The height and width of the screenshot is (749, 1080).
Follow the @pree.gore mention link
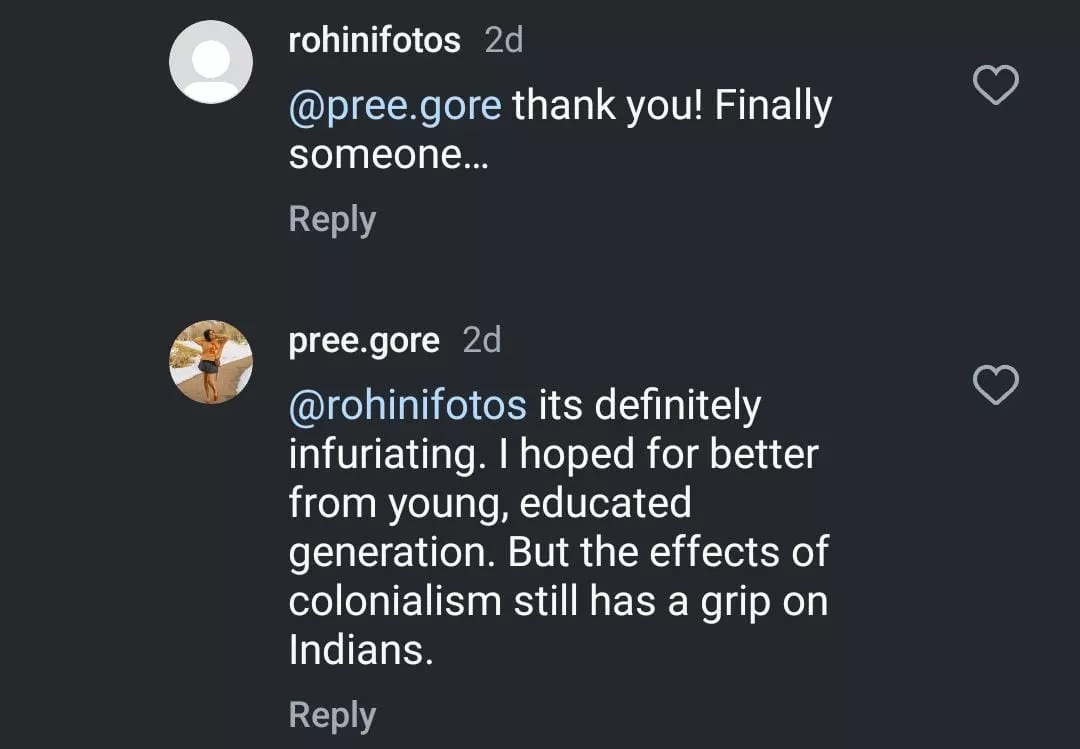(395, 106)
